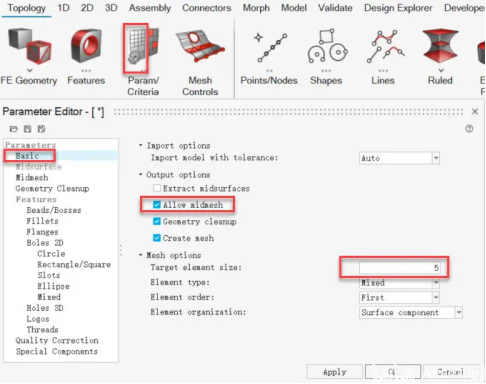Switch to the Model tab

pos(294,8)
